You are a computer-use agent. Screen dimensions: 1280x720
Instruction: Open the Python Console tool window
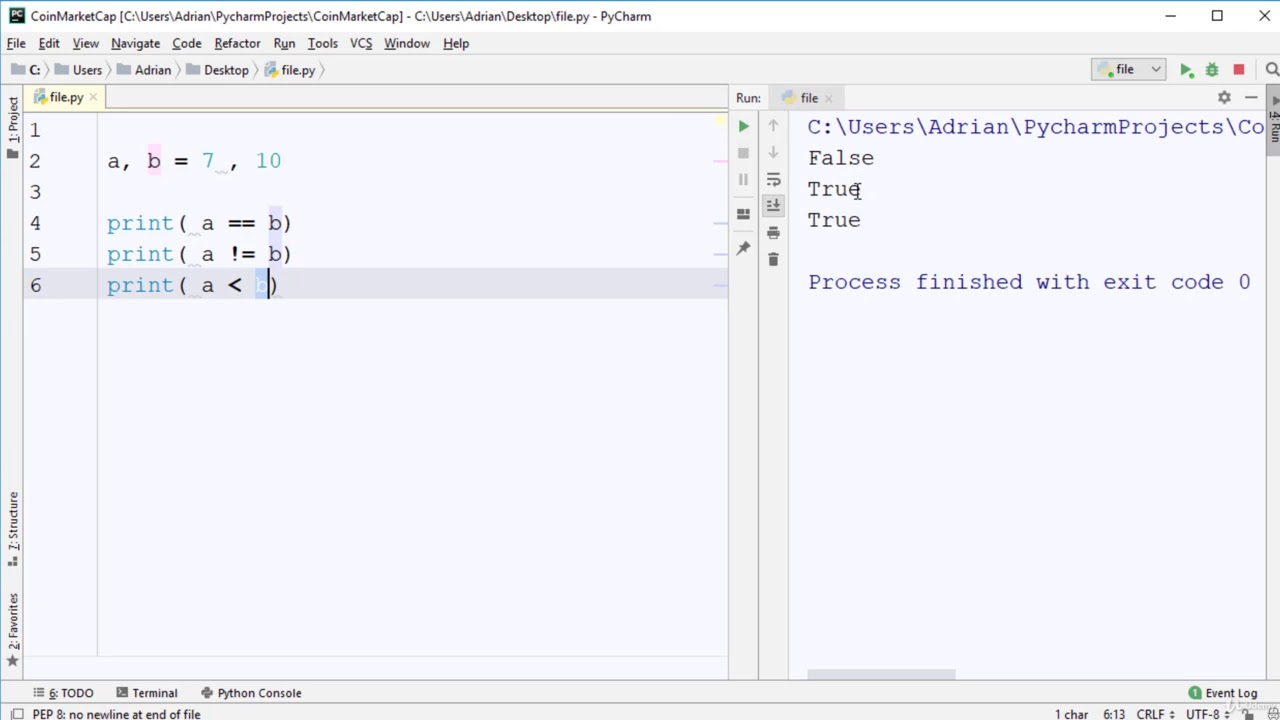click(x=251, y=693)
